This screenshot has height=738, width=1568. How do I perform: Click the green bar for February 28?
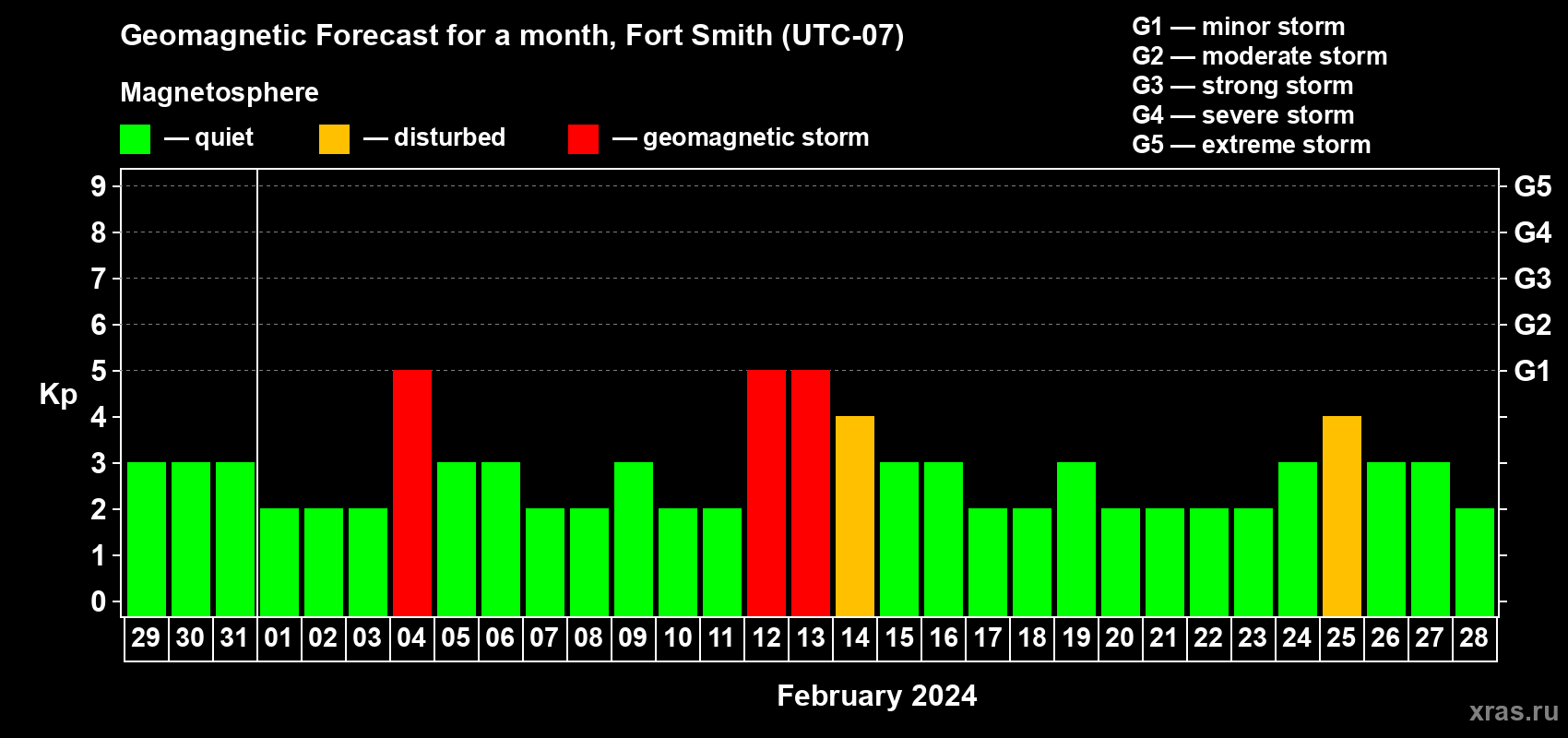coord(1475,562)
